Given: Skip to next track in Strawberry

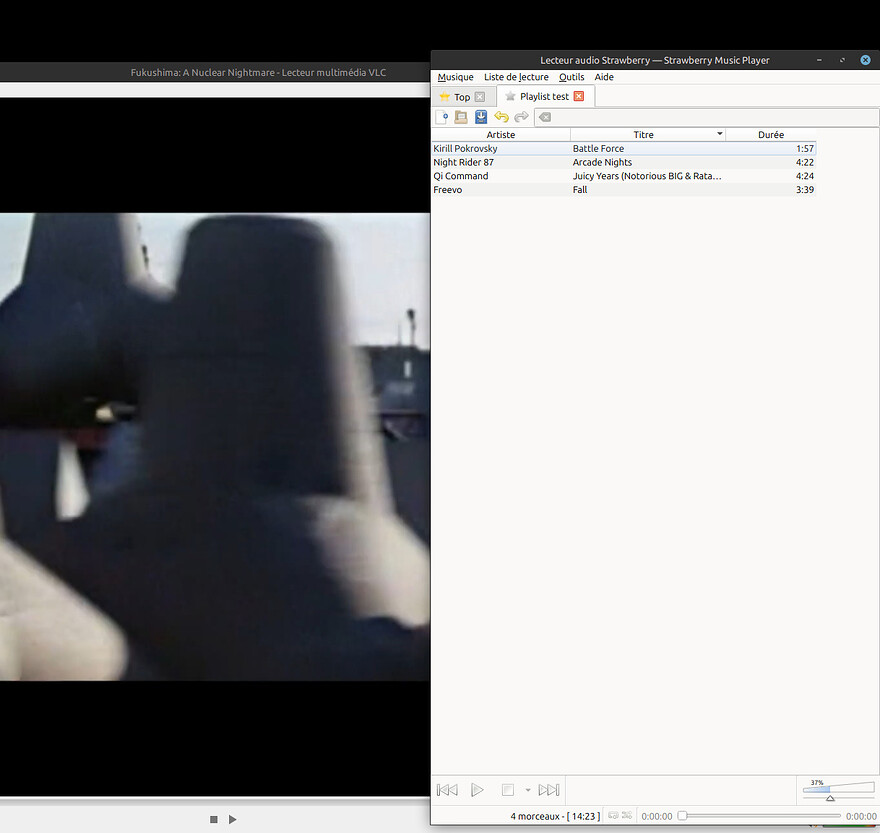Looking at the screenshot, I should click(x=548, y=790).
